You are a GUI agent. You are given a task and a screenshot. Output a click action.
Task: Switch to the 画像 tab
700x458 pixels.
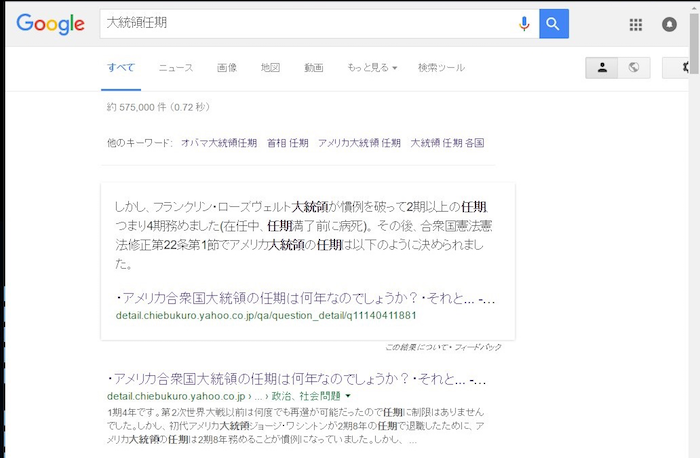click(227, 68)
